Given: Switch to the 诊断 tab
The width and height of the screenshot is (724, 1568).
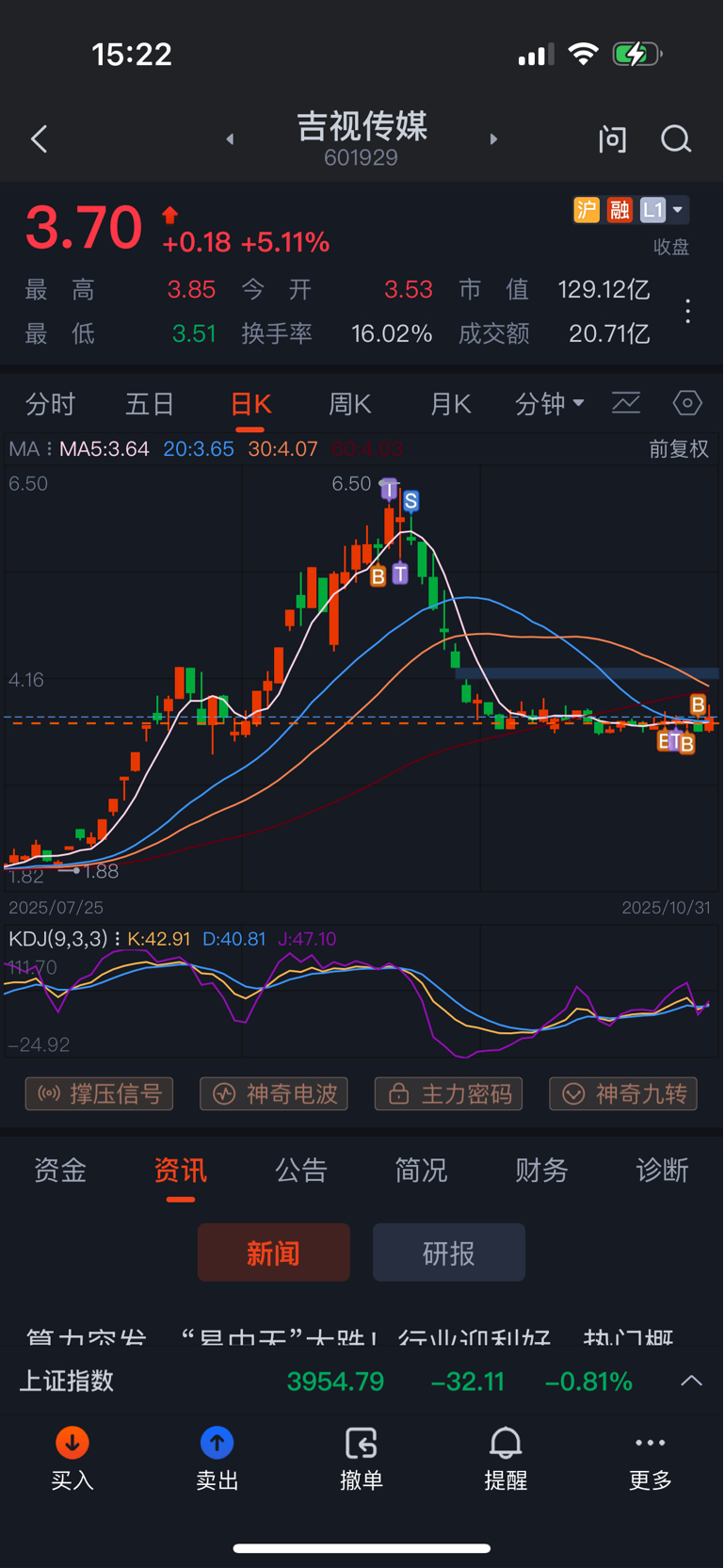Looking at the screenshot, I should pyautogui.click(x=663, y=1171).
